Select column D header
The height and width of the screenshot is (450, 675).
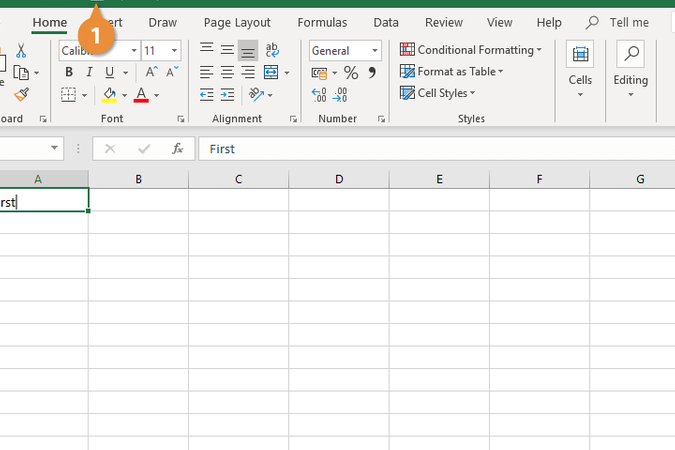coord(339,179)
